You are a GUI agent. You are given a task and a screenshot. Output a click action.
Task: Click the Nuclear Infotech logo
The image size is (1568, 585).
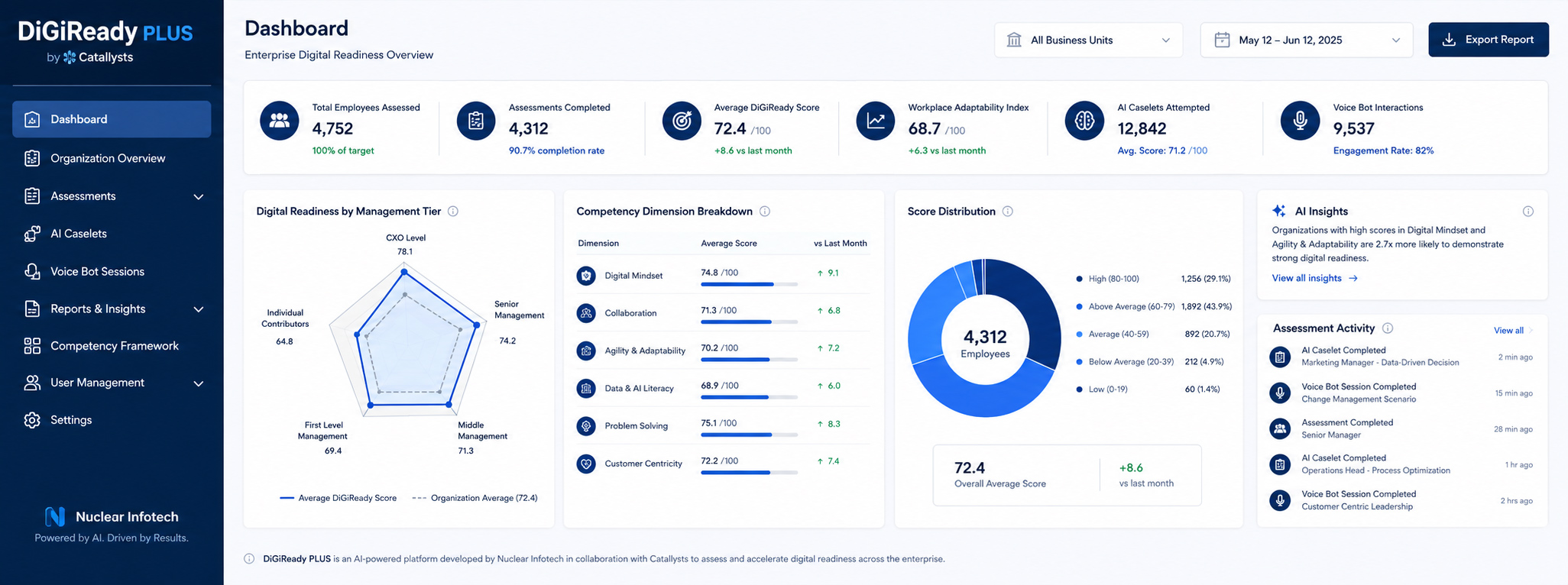point(55,517)
